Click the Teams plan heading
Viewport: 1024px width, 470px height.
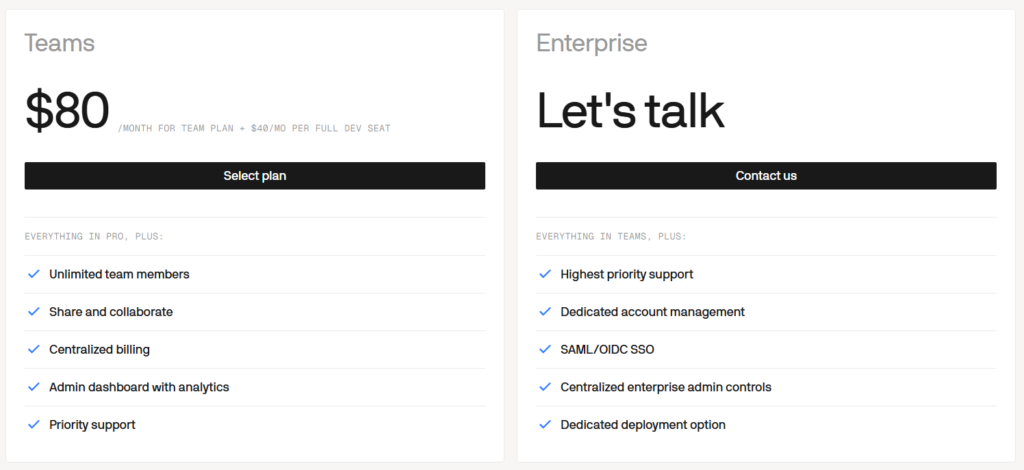click(59, 43)
